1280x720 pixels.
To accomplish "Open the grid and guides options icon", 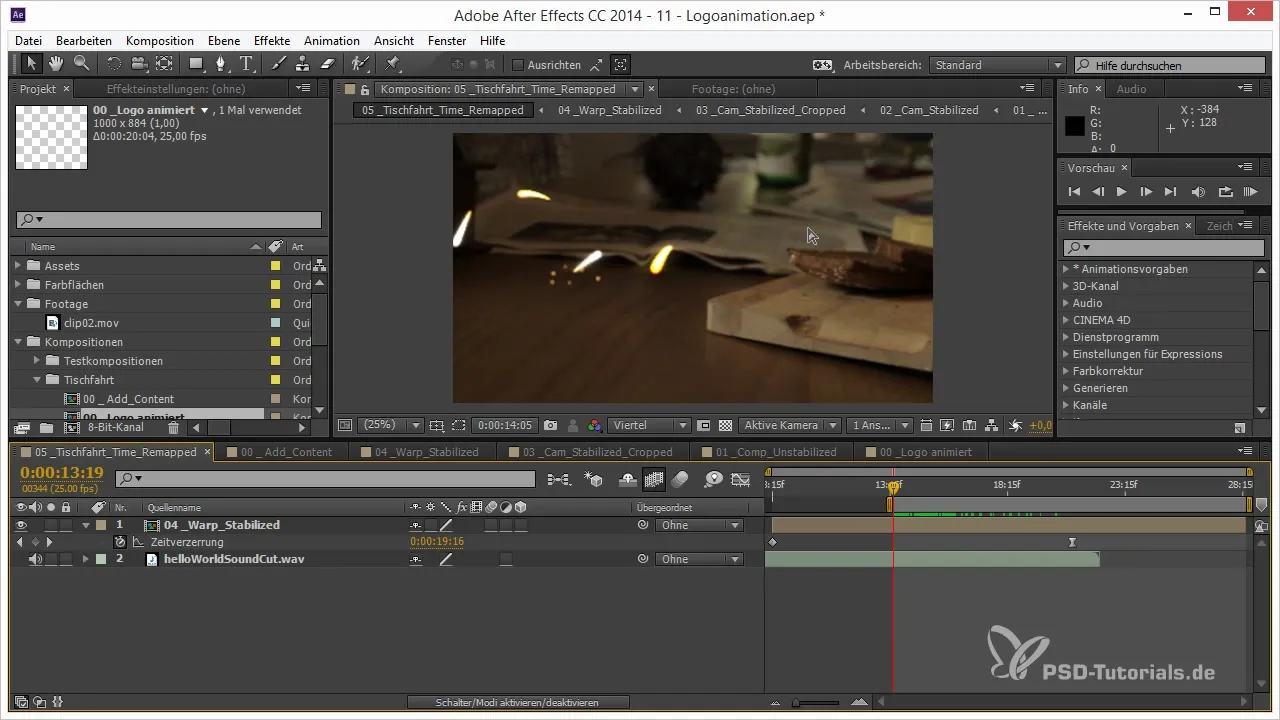I will click(436, 425).
